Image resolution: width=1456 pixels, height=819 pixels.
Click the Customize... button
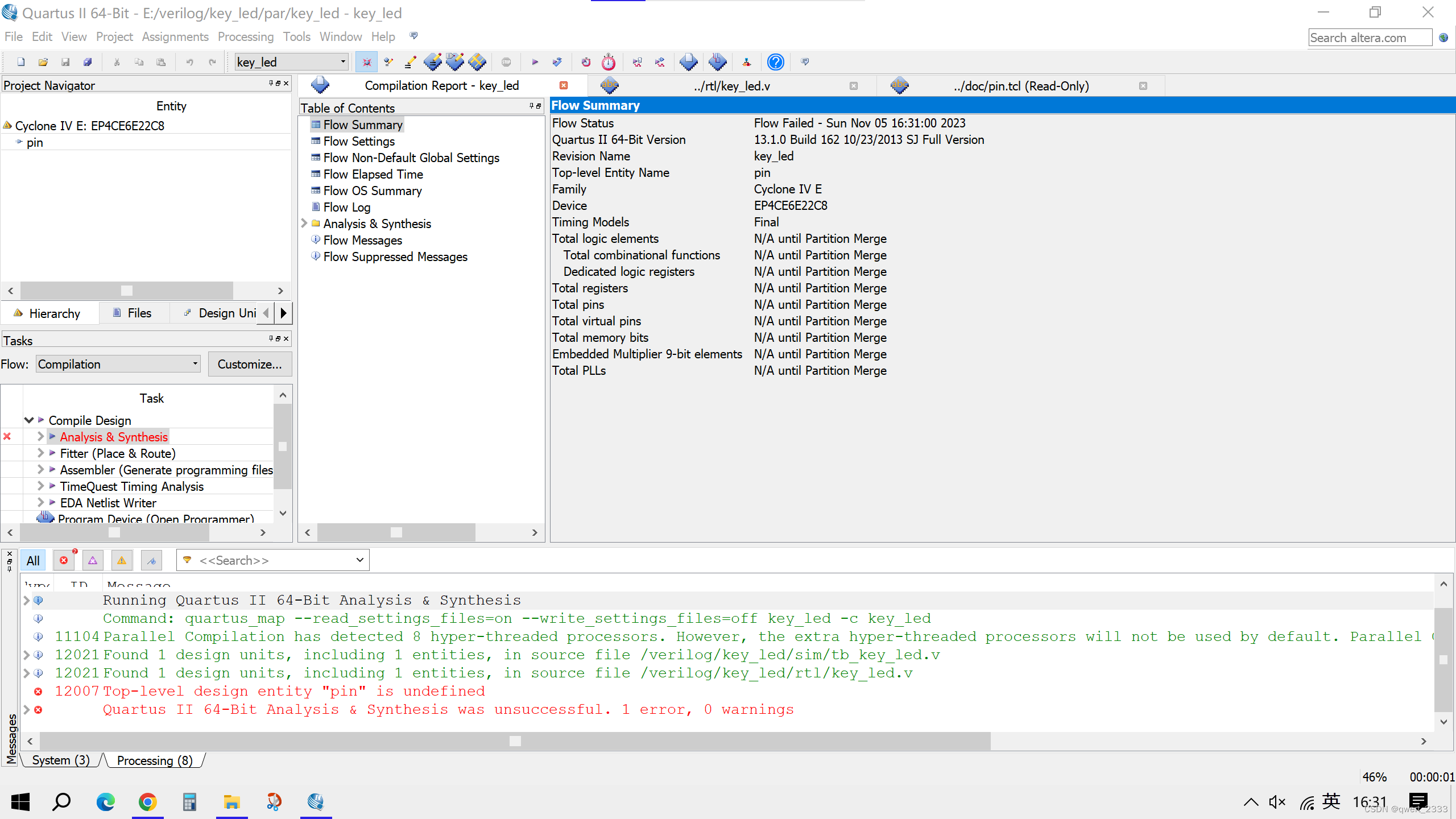250,364
